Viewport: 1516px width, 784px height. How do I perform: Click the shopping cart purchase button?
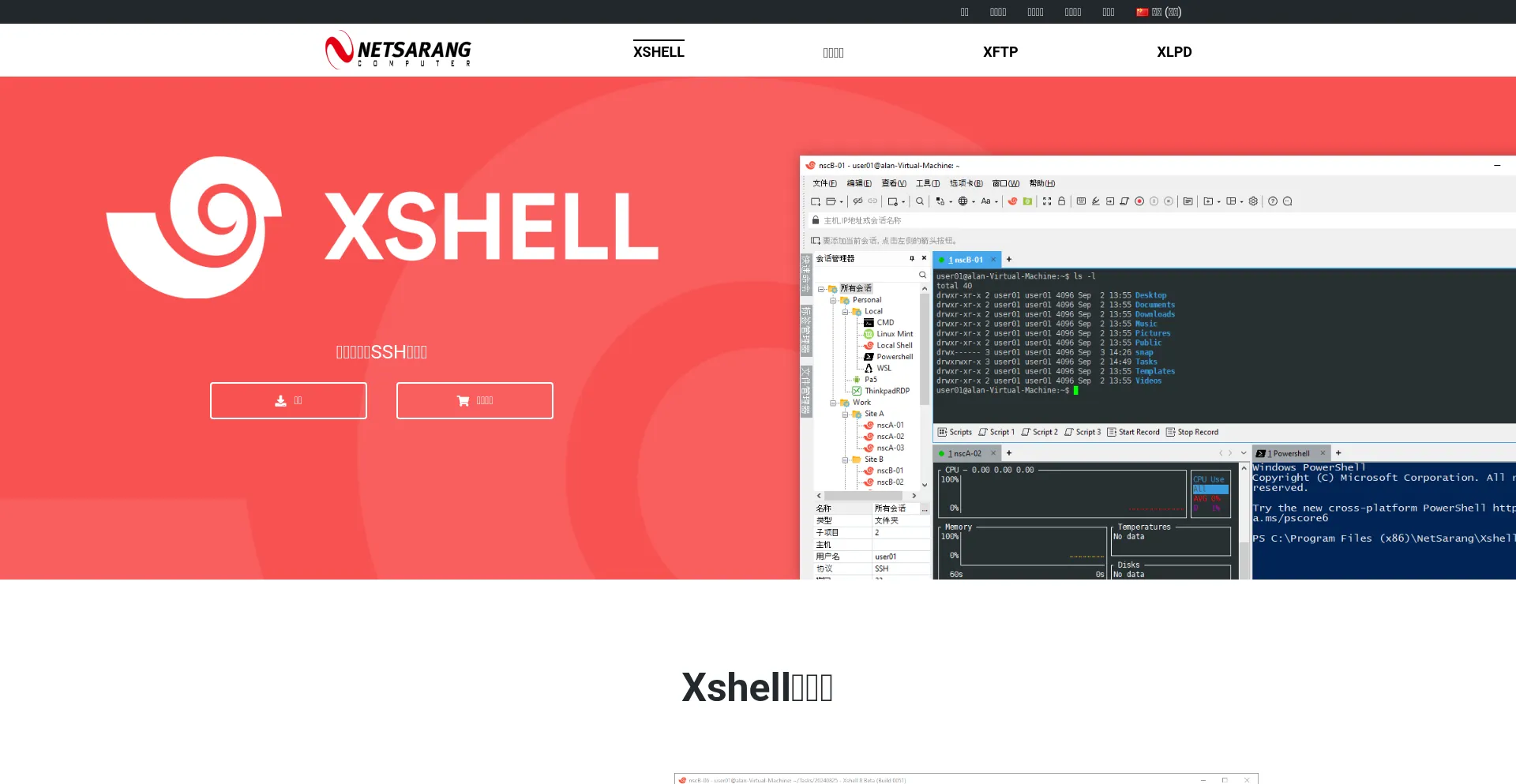(475, 401)
